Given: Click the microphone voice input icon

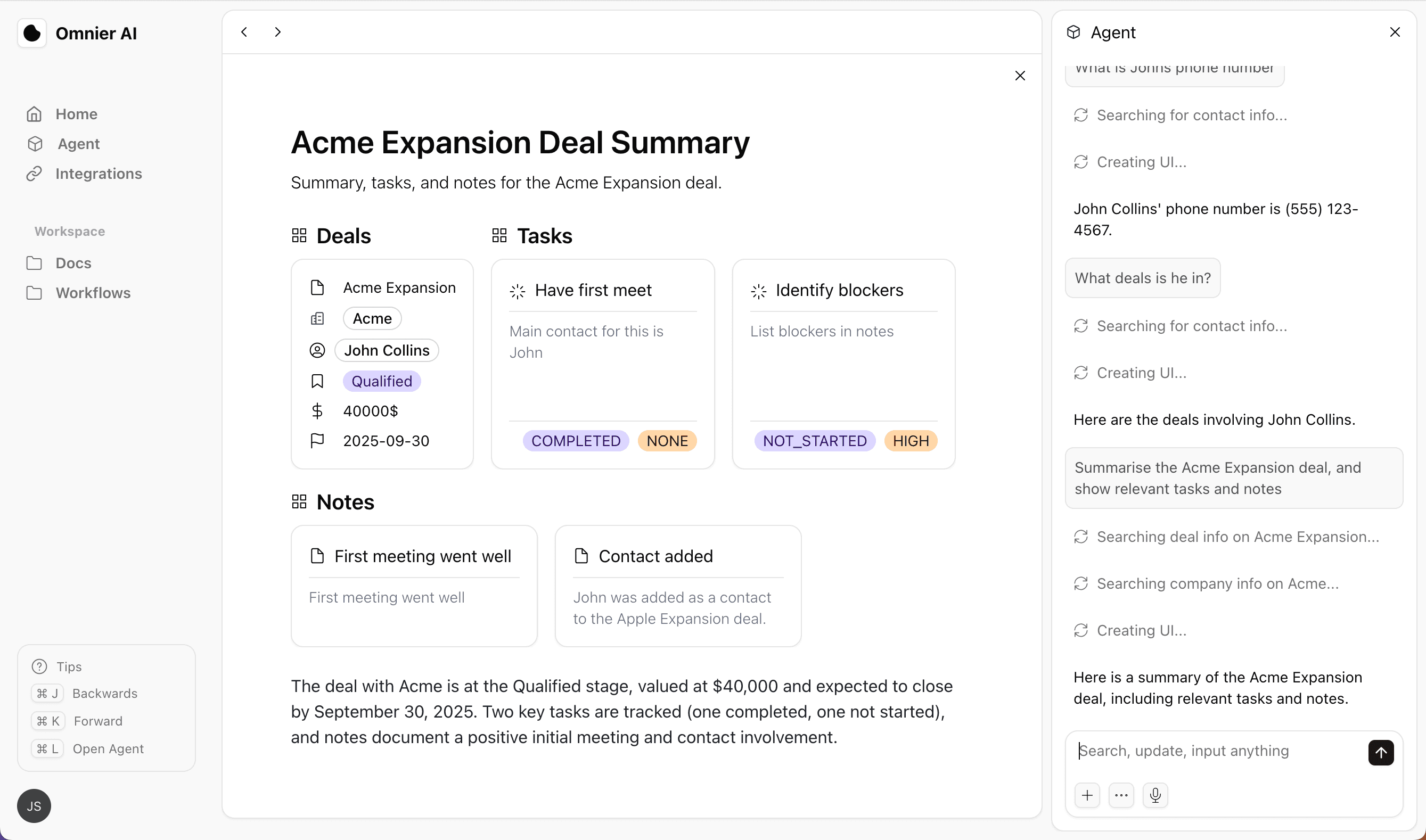Looking at the screenshot, I should pos(1155,795).
